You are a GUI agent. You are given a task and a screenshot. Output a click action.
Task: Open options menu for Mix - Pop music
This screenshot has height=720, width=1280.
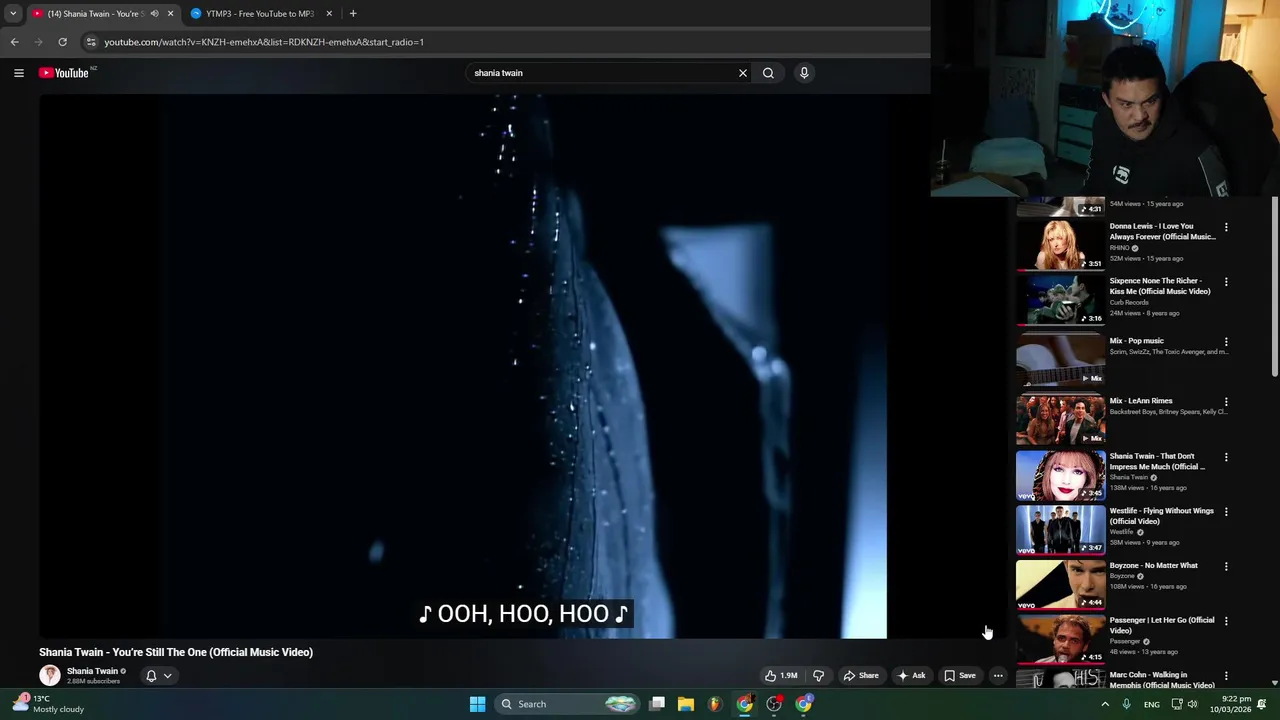pyautogui.click(x=1226, y=342)
